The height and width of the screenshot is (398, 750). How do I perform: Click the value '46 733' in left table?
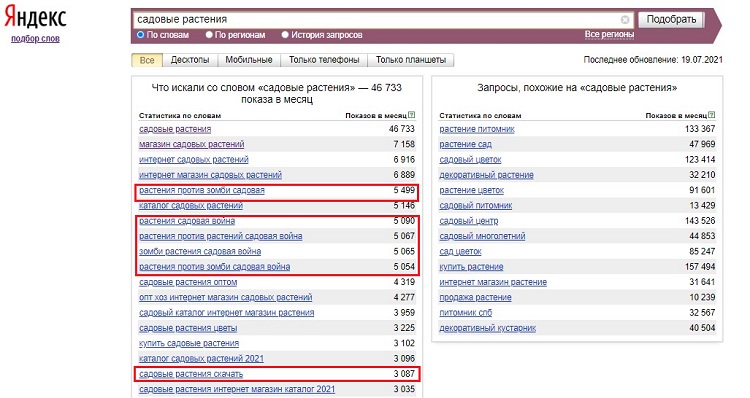(402, 129)
